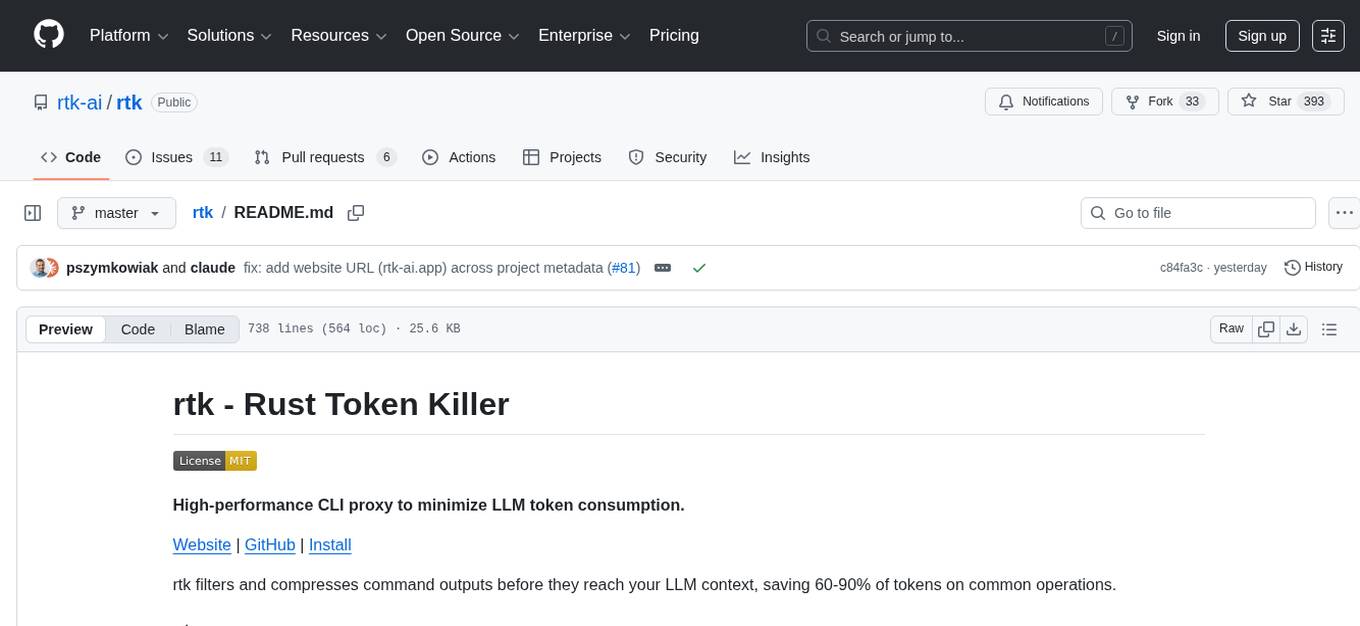Check the green commit status checkmark
This screenshot has width=1360, height=626.
tap(699, 268)
